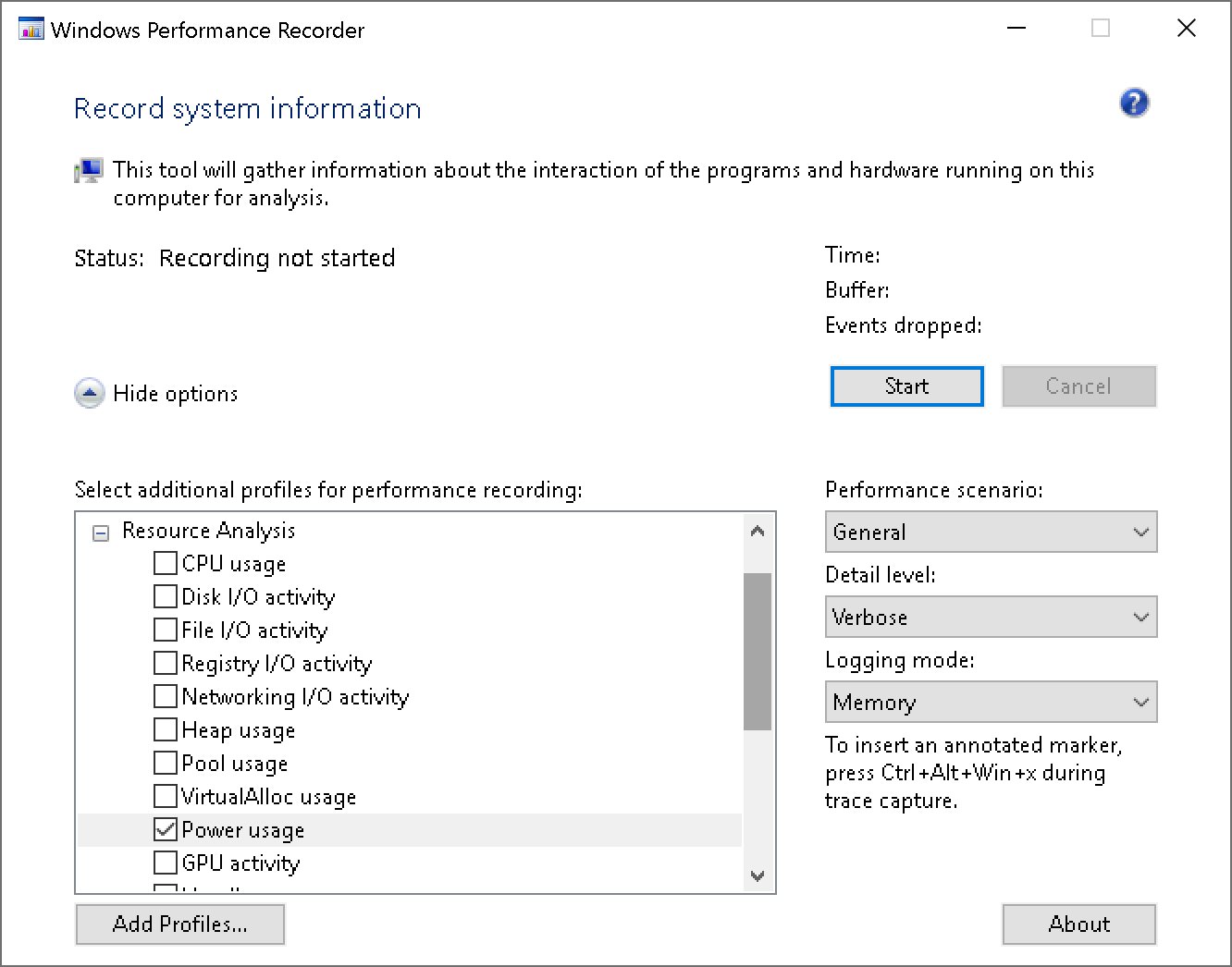The height and width of the screenshot is (967, 1232).
Task: Tick the GPU activity checkbox
Action: (x=166, y=863)
